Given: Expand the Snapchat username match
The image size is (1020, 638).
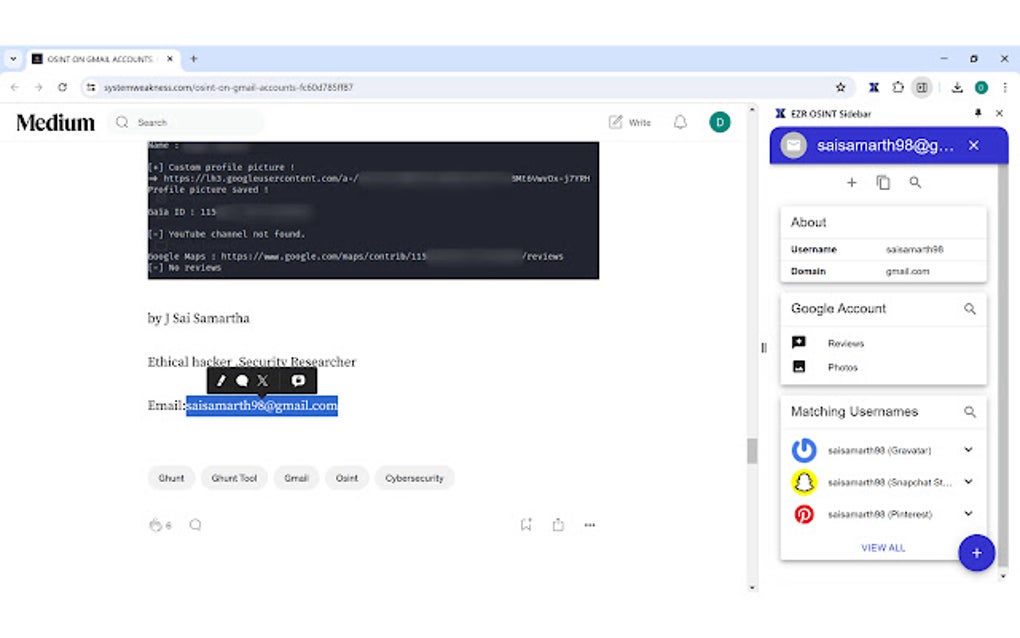Looking at the screenshot, I should [x=968, y=482].
